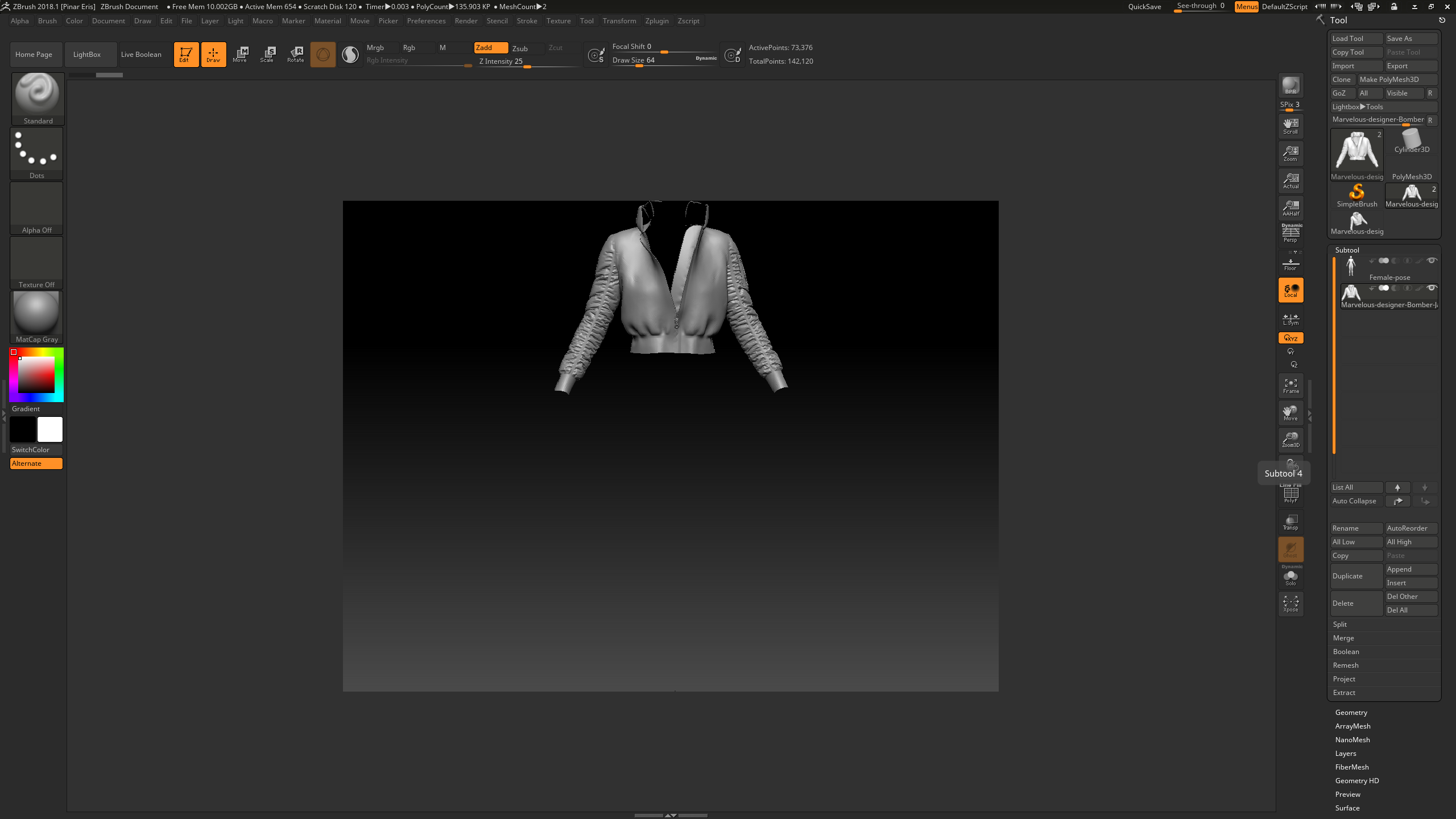Select the Dots stroke type
Viewport: 1456px width, 819px height.
[36, 149]
